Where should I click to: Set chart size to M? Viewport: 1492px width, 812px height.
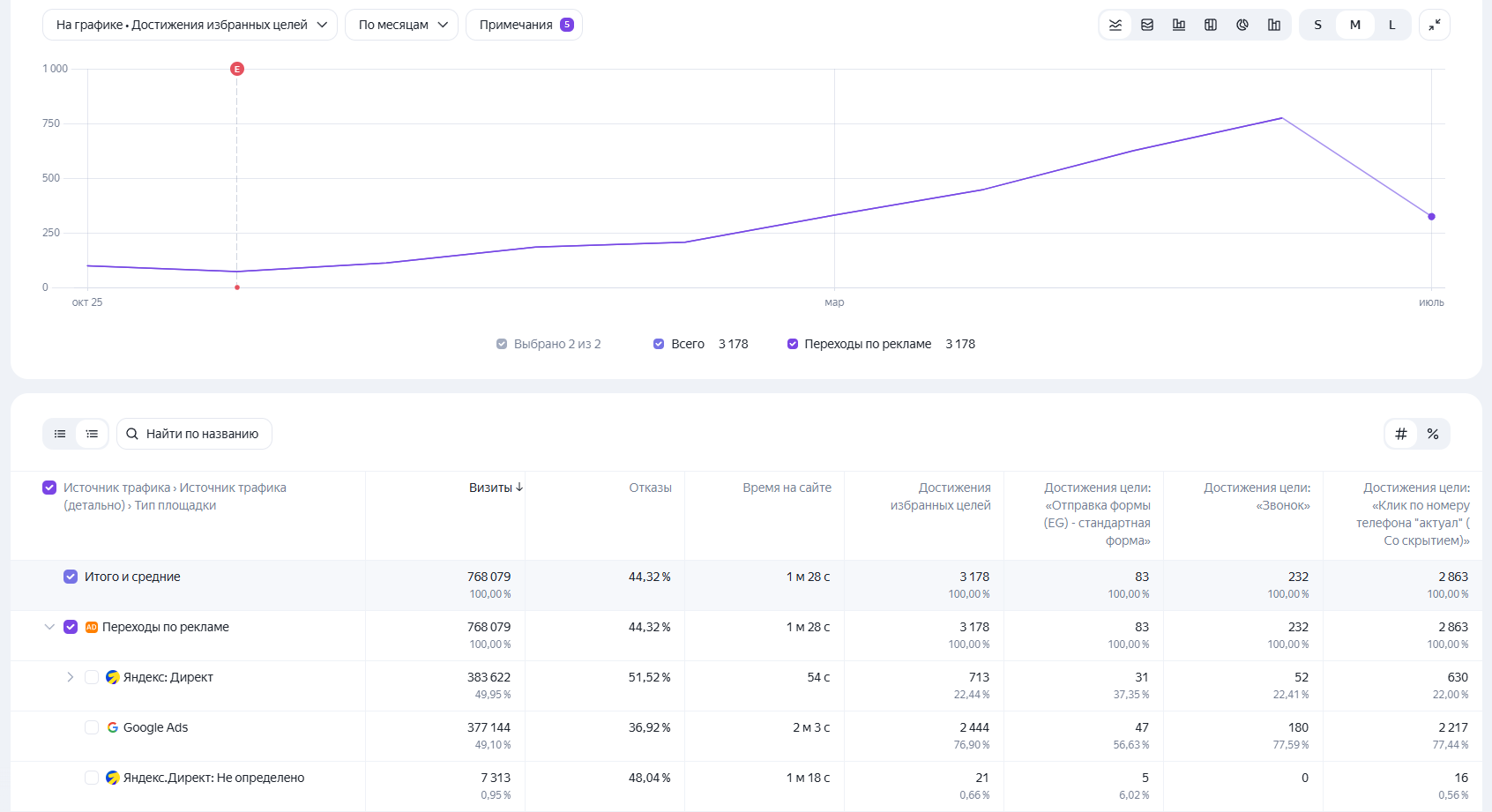click(1355, 25)
